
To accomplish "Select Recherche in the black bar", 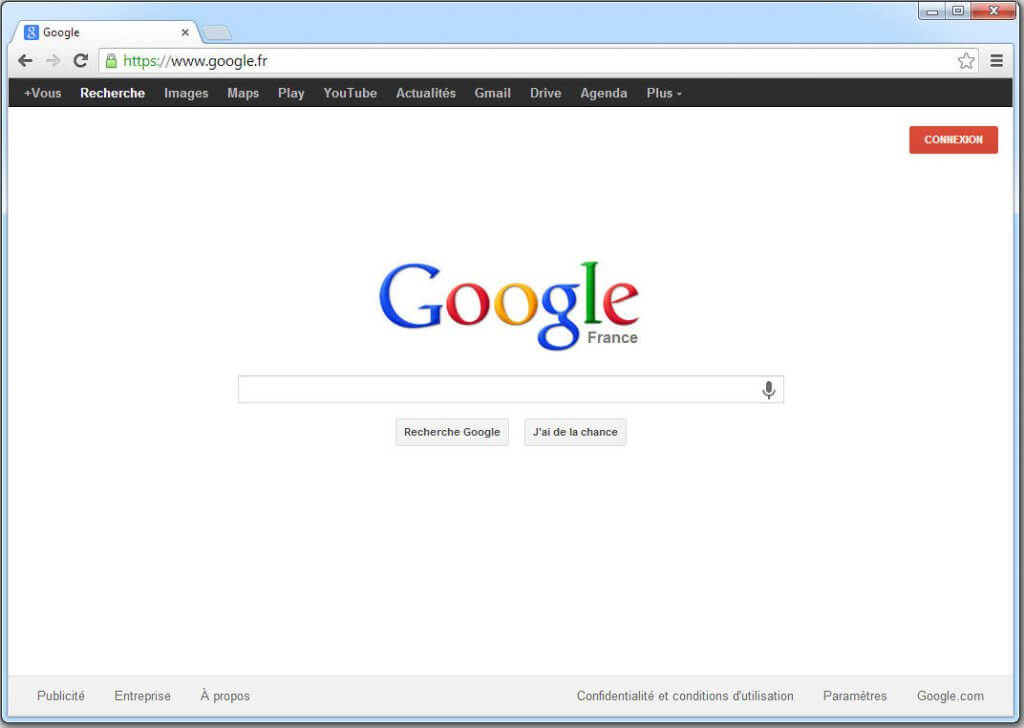I will coord(112,93).
